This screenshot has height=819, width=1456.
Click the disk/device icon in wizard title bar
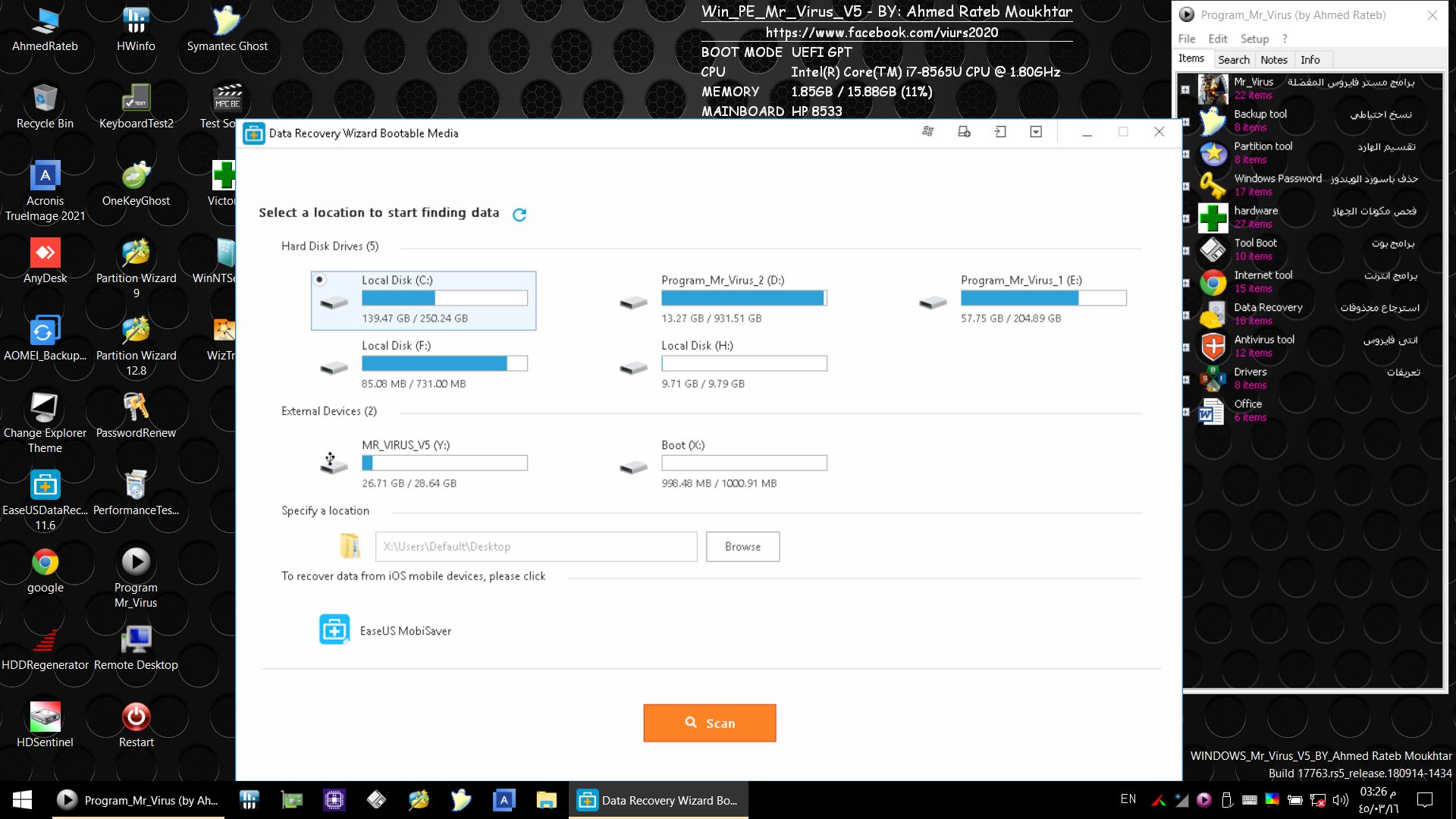pos(964,132)
